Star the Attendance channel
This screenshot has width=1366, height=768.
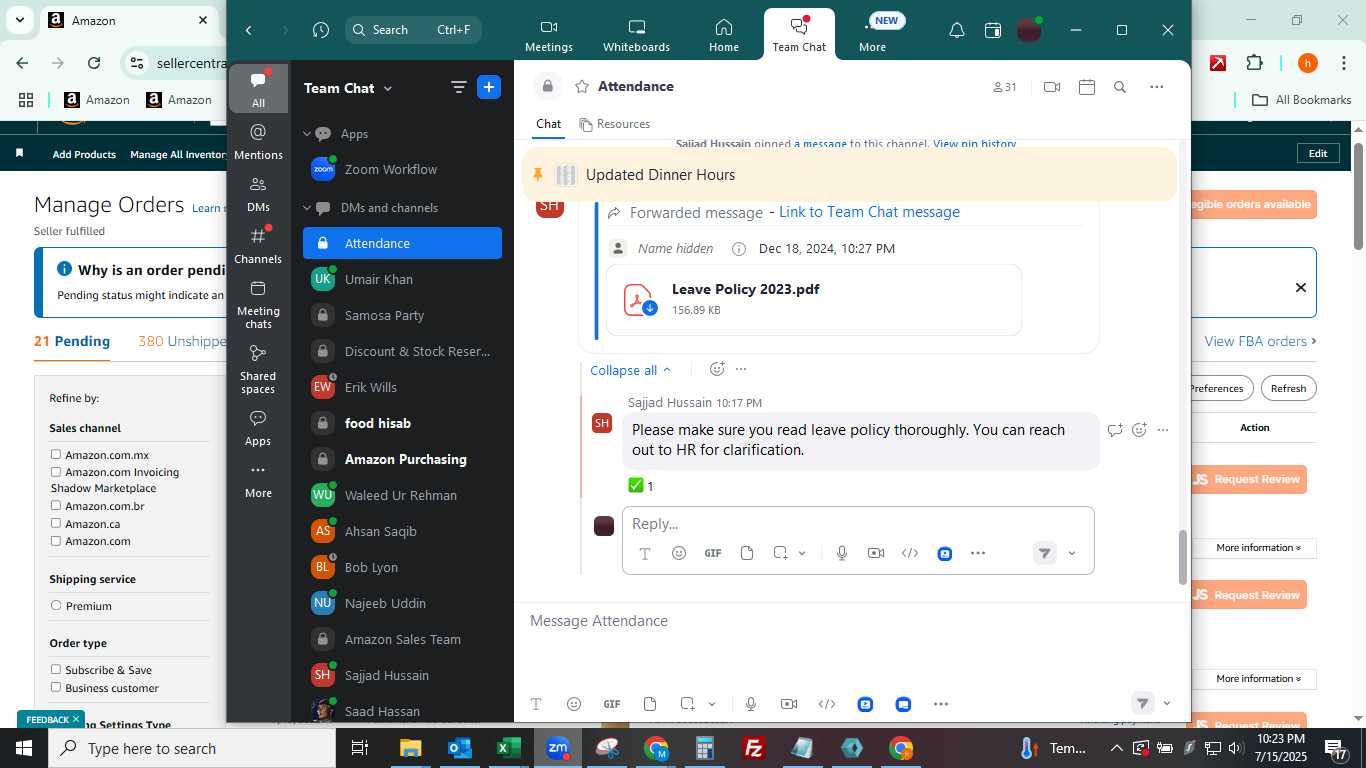(x=582, y=87)
